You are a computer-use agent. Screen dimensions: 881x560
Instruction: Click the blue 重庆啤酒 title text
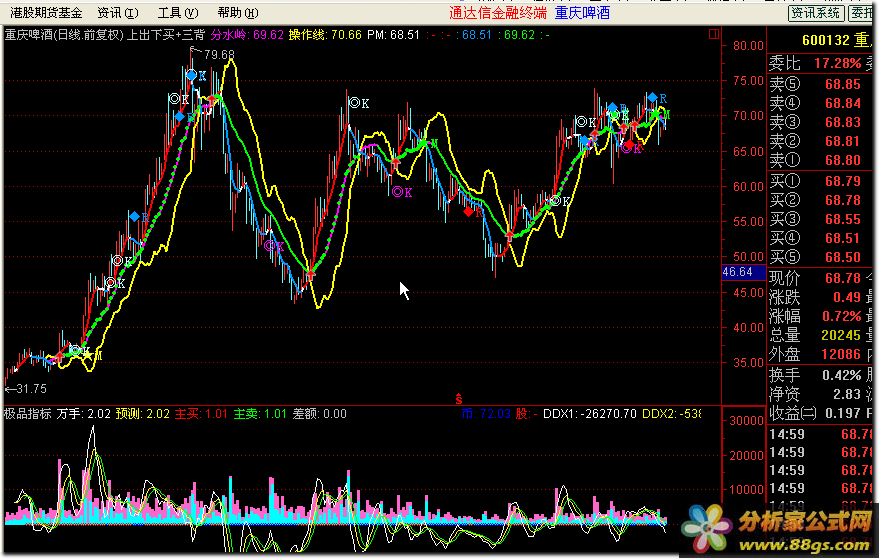(x=582, y=13)
